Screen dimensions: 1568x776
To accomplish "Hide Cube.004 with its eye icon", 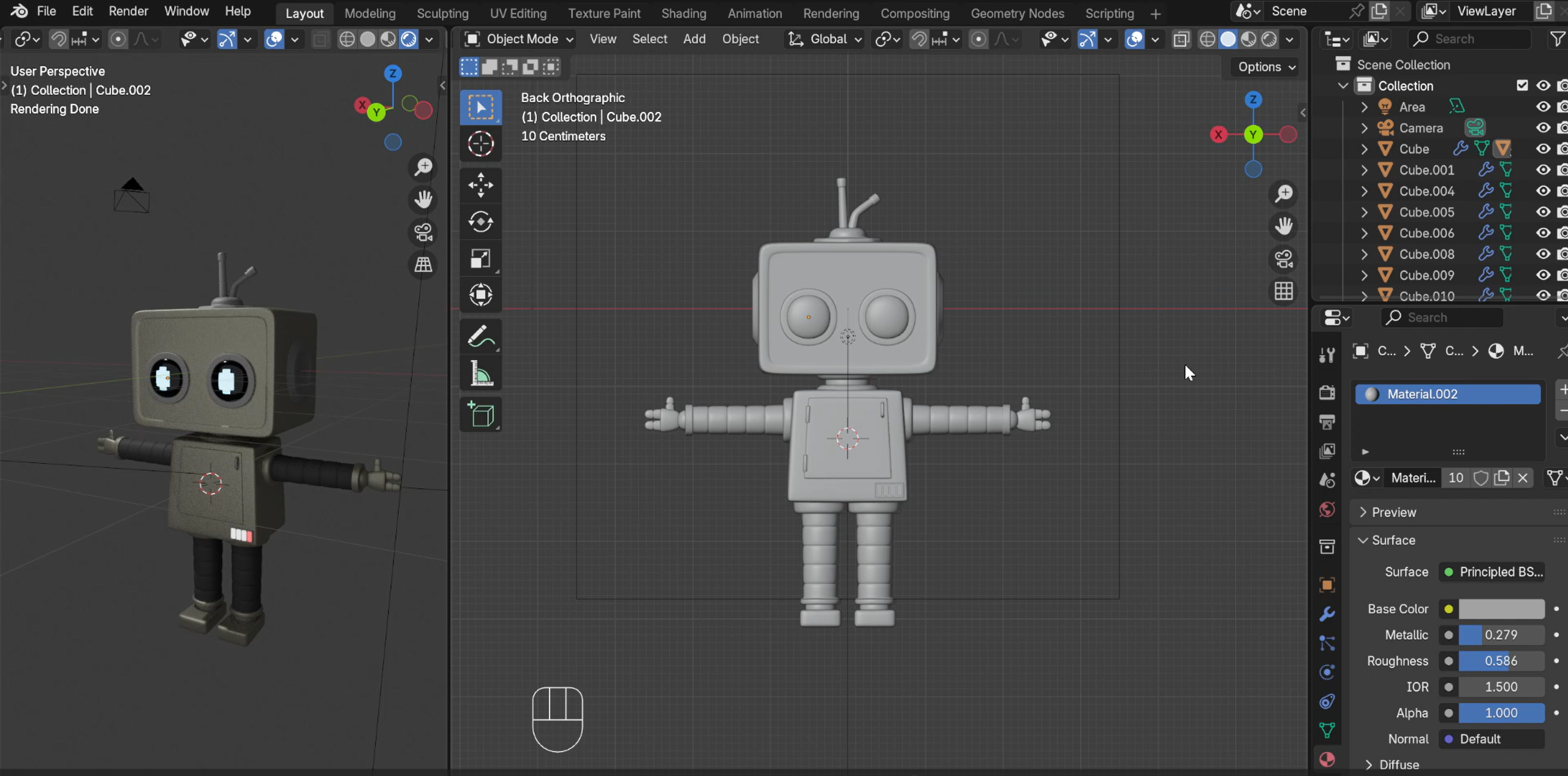I will click(x=1543, y=191).
